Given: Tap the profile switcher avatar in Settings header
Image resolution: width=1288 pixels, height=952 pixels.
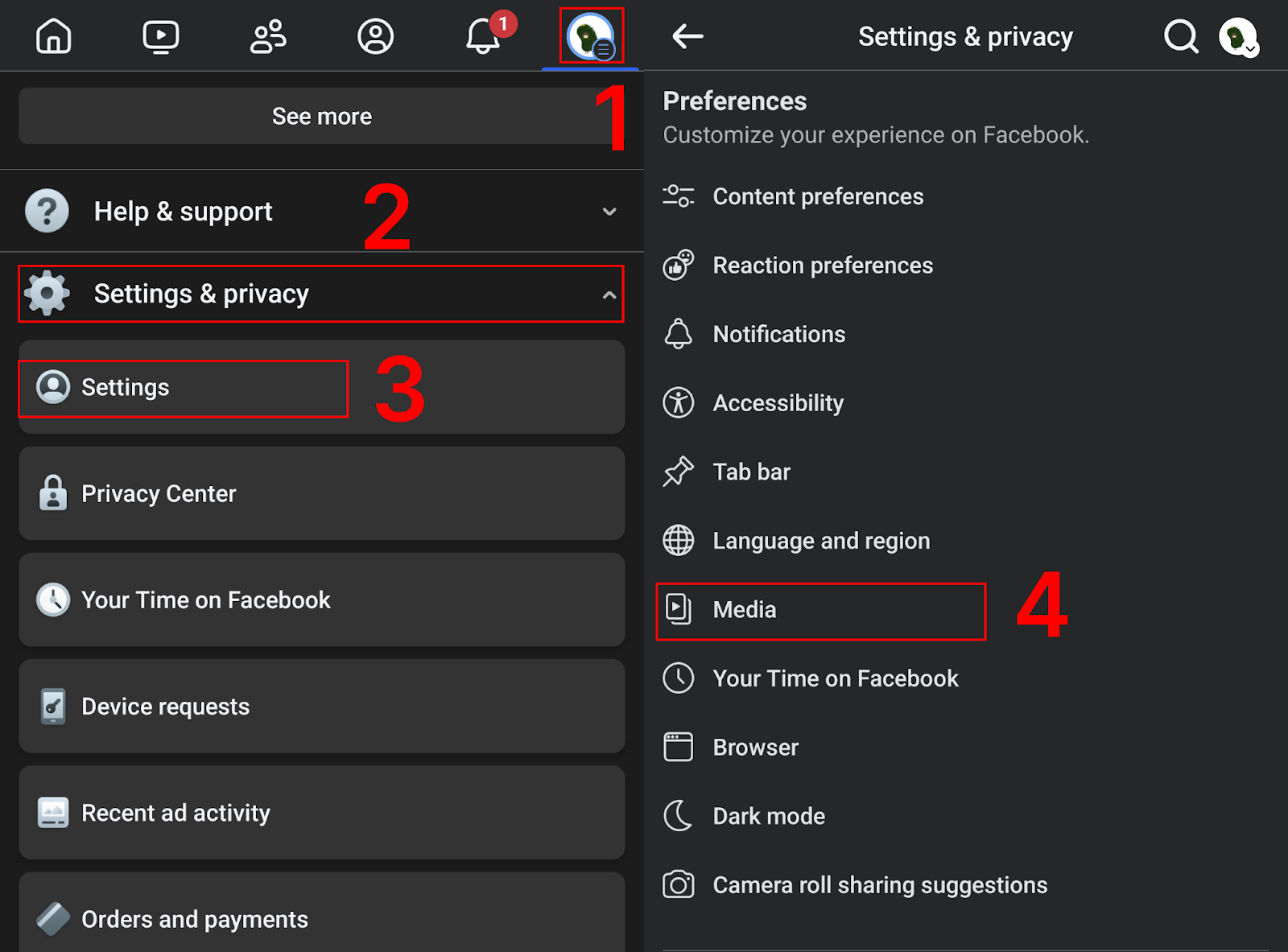Looking at the screenshot, I should pos(1238,37).
